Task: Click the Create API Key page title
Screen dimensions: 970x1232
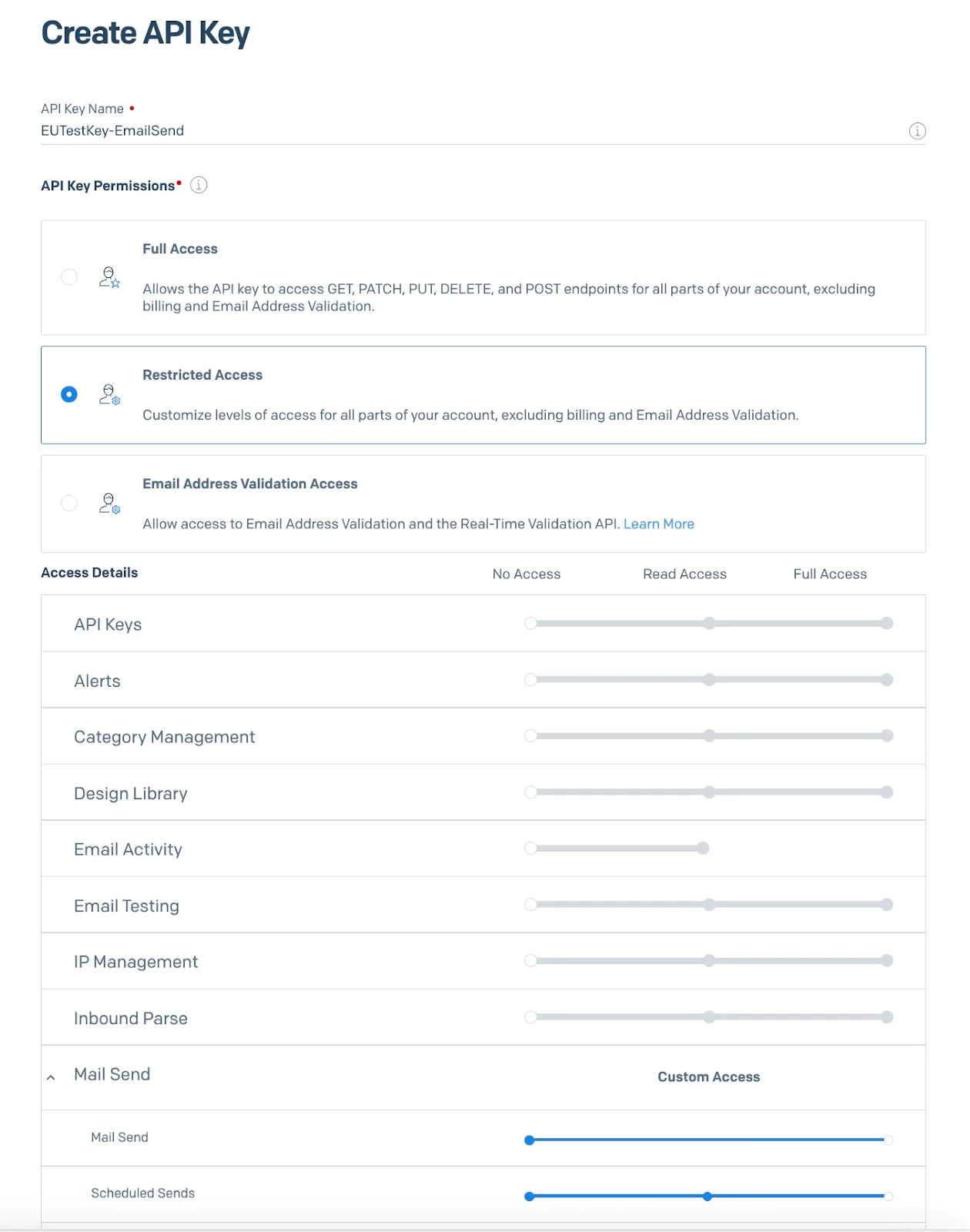Action: click(145, 33)
